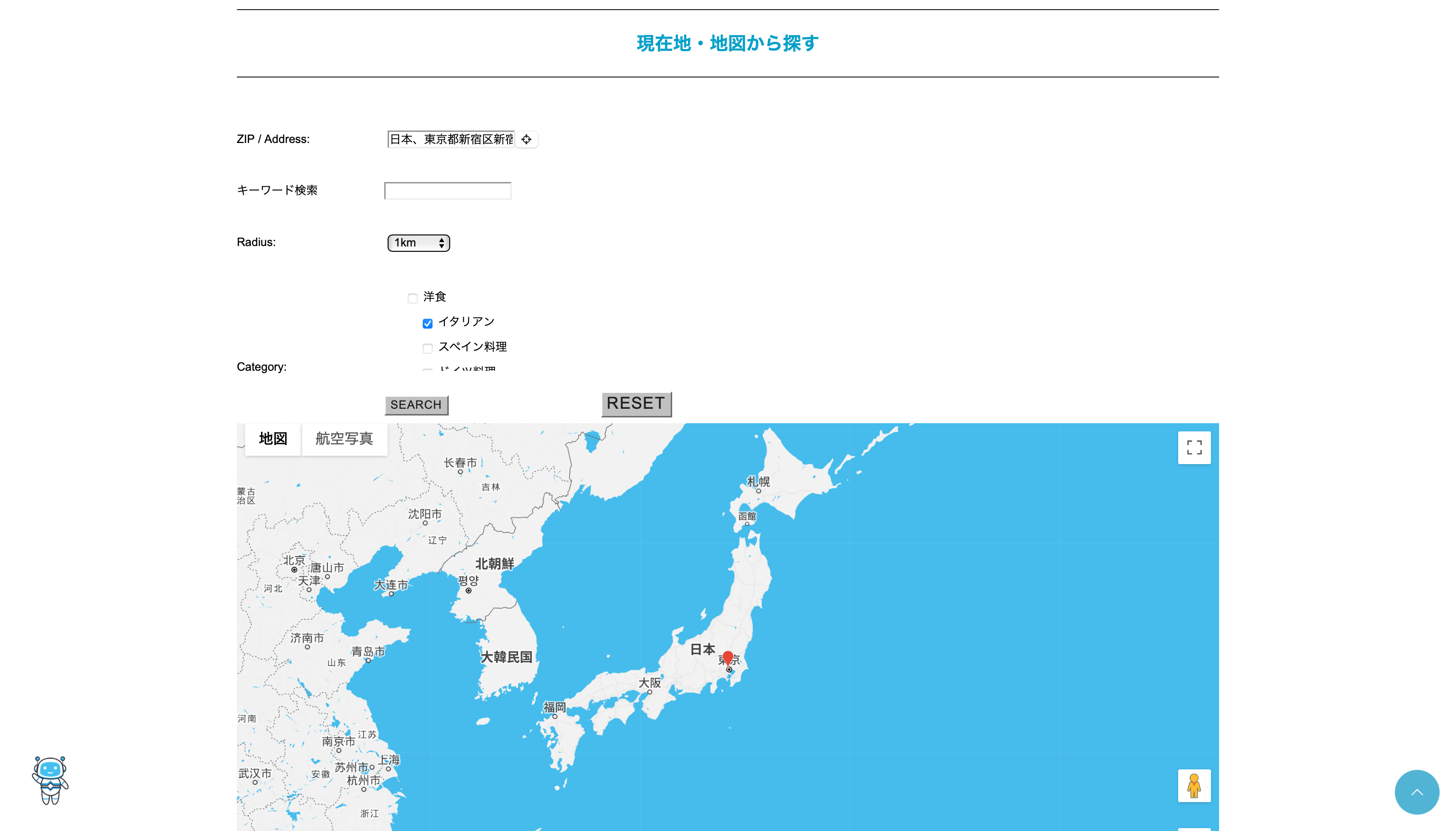Screen dimensions: 1456x831
Task: Click the 北朝鮮 label on map
Action: pyautogui.click(x=494, y=564)
